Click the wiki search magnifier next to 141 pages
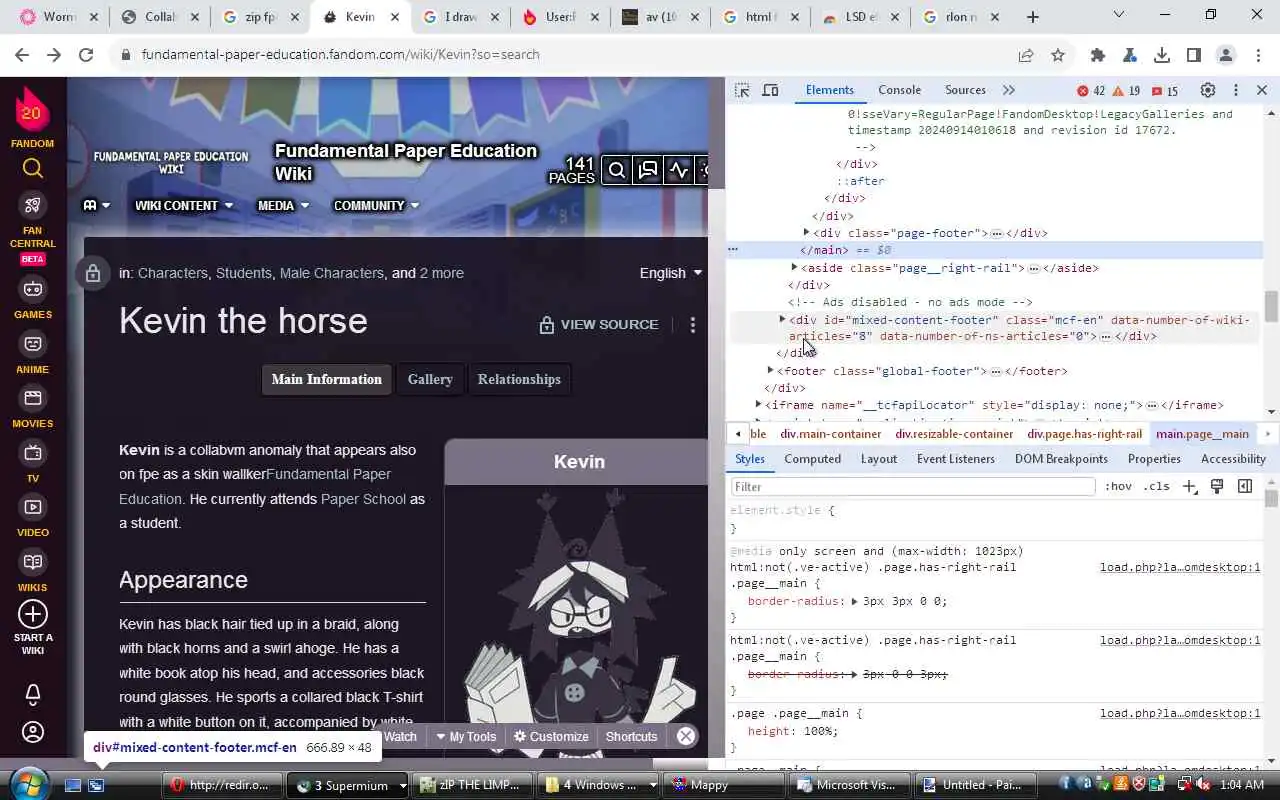The image size is (1280, 800). pyautogui.click(x=617, y=170)
